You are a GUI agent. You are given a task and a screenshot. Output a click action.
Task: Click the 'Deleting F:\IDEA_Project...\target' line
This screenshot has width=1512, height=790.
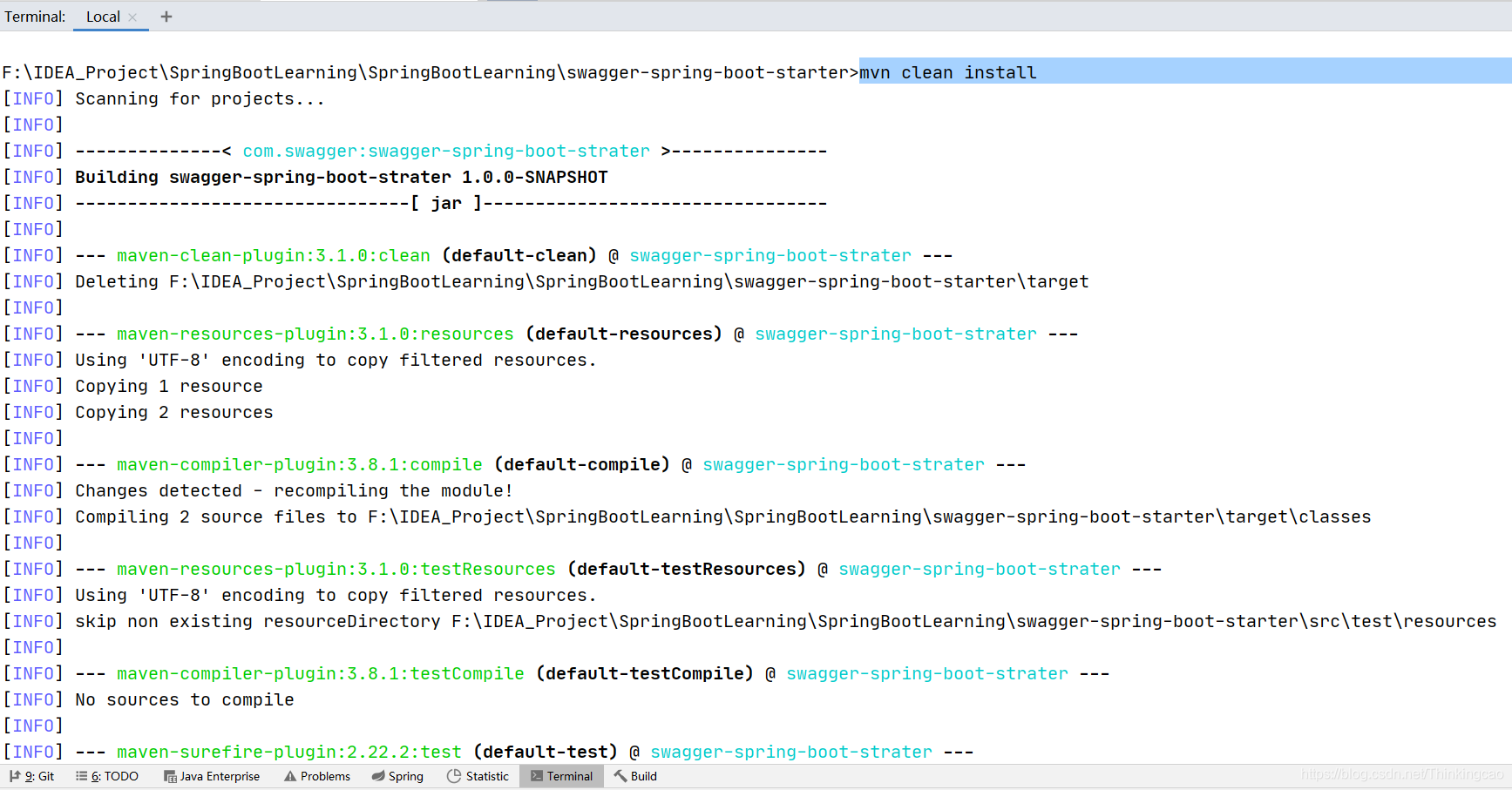click(582, 281)
